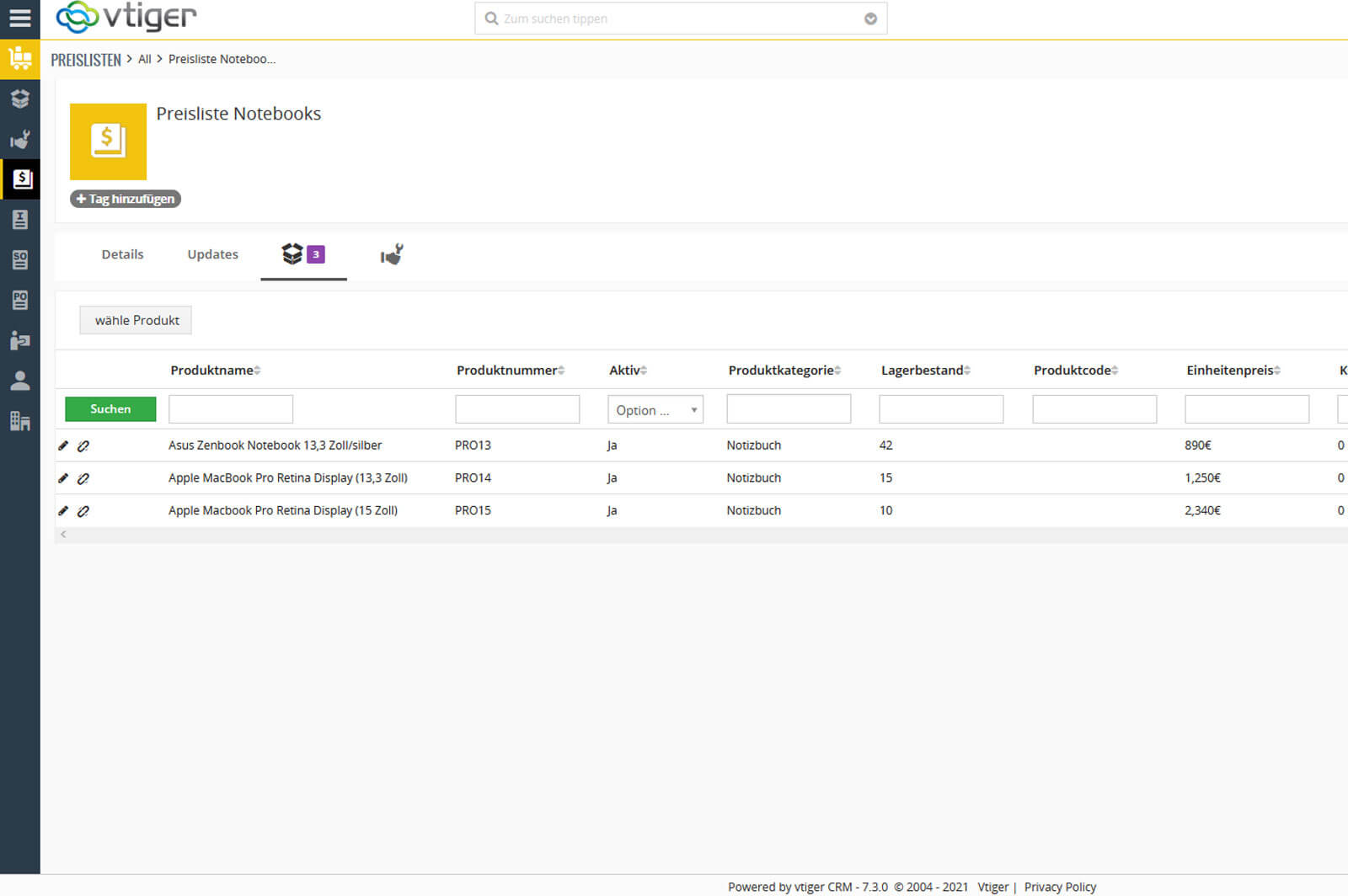Sort by Produktkategorie column
Image resolution: width=1348 pixels, height=896 pixels.
(784, 371)
